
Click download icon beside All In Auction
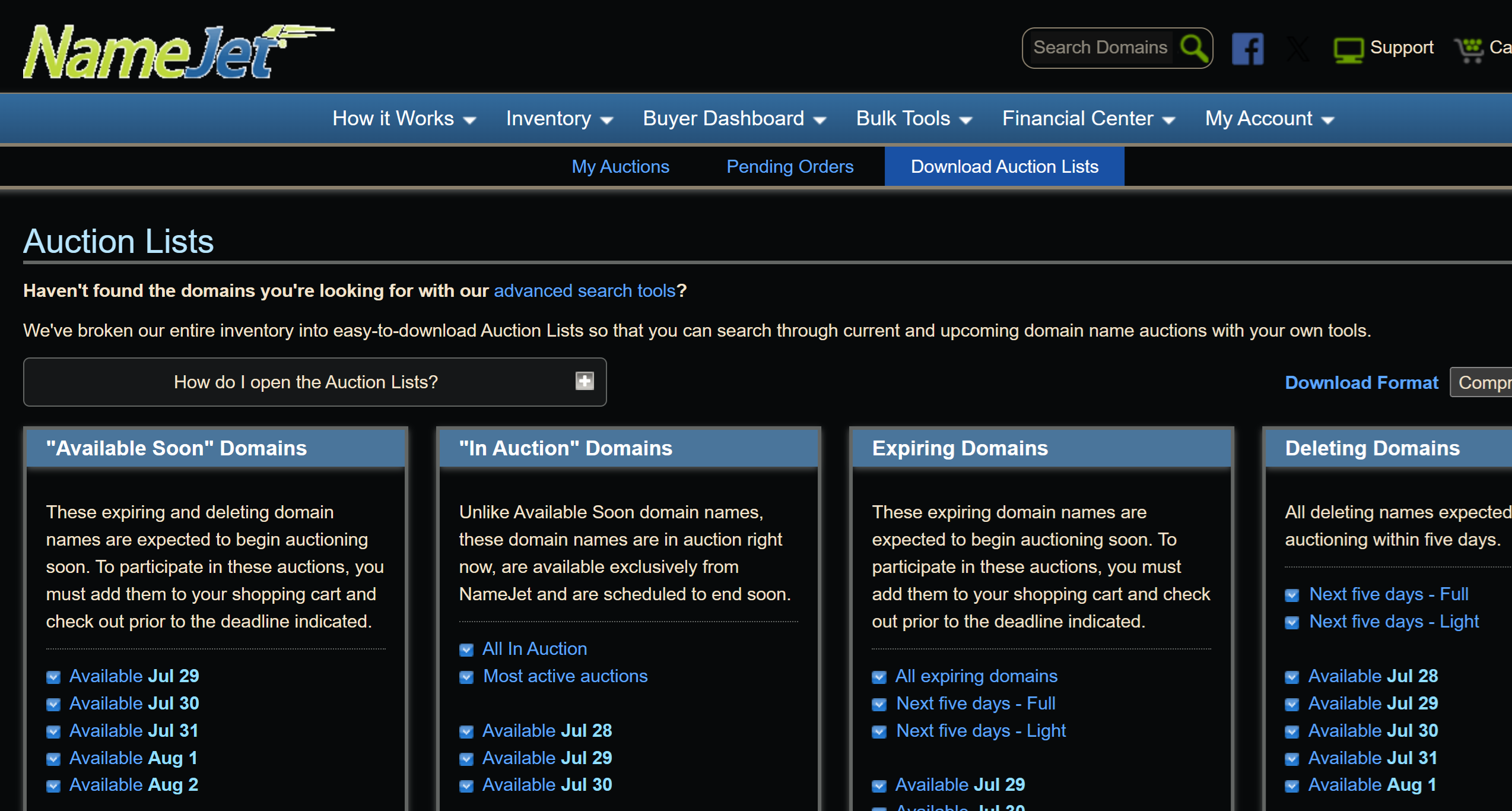point(466,650)
